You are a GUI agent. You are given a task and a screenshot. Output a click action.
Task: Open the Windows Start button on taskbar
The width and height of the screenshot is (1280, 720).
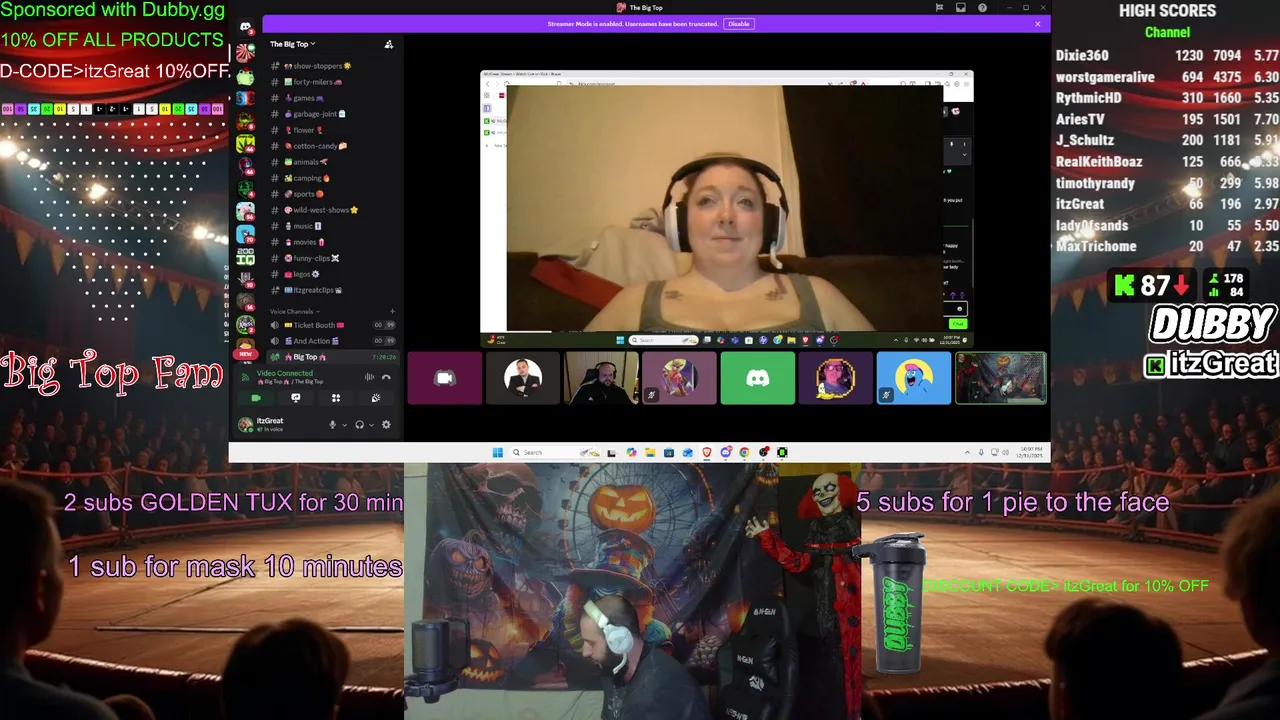(497, 452)
